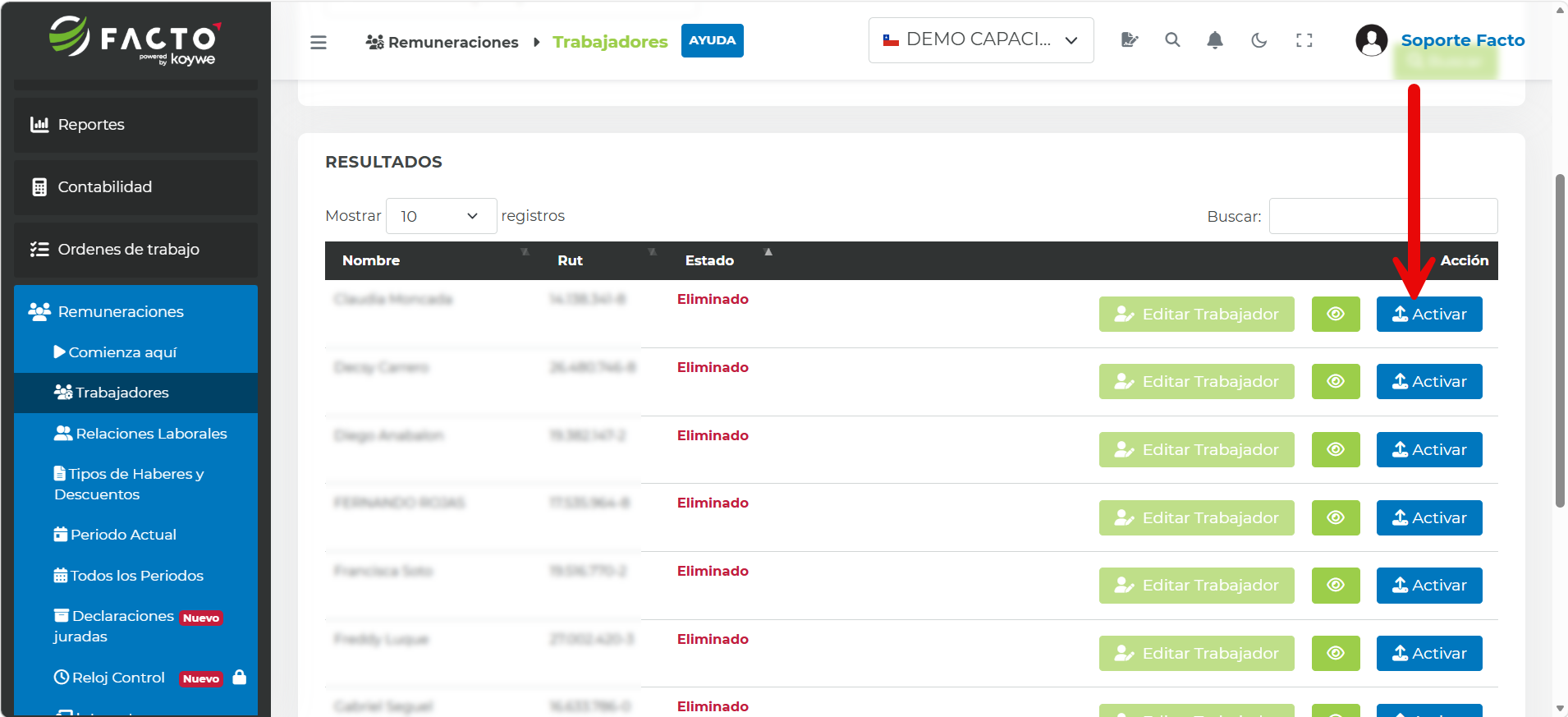Click Editar Trabajador for Diego Anabalon
Viewport: 1568px width, 717px height.
1196,449
